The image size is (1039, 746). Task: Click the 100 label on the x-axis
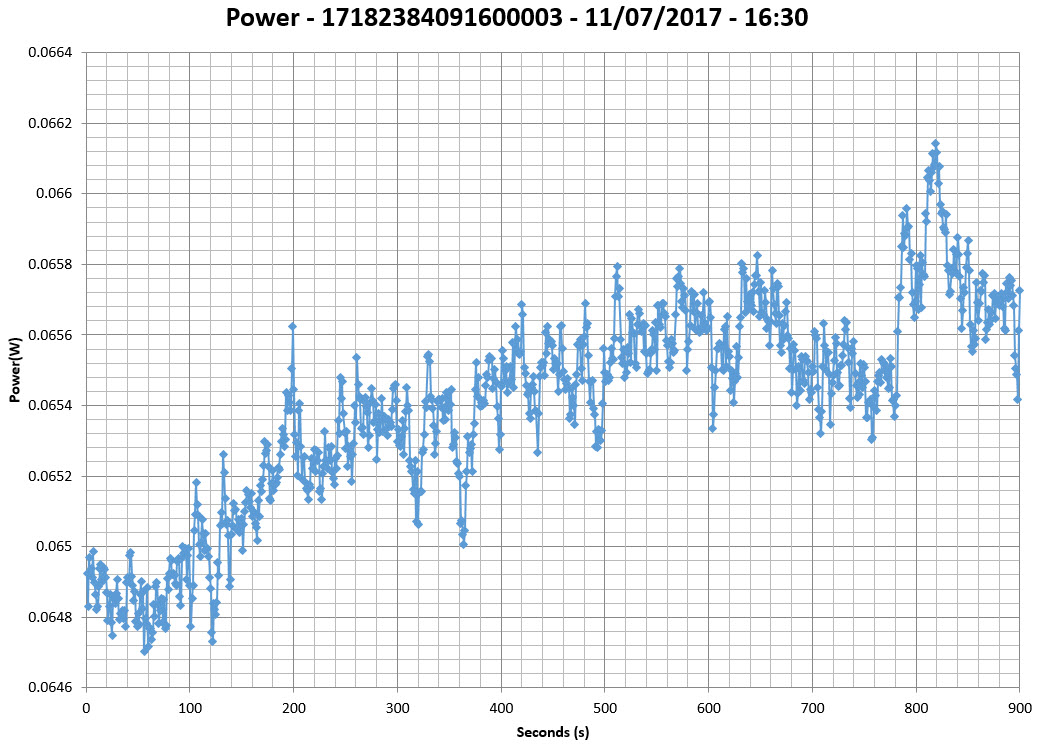[x=190, y=707]
